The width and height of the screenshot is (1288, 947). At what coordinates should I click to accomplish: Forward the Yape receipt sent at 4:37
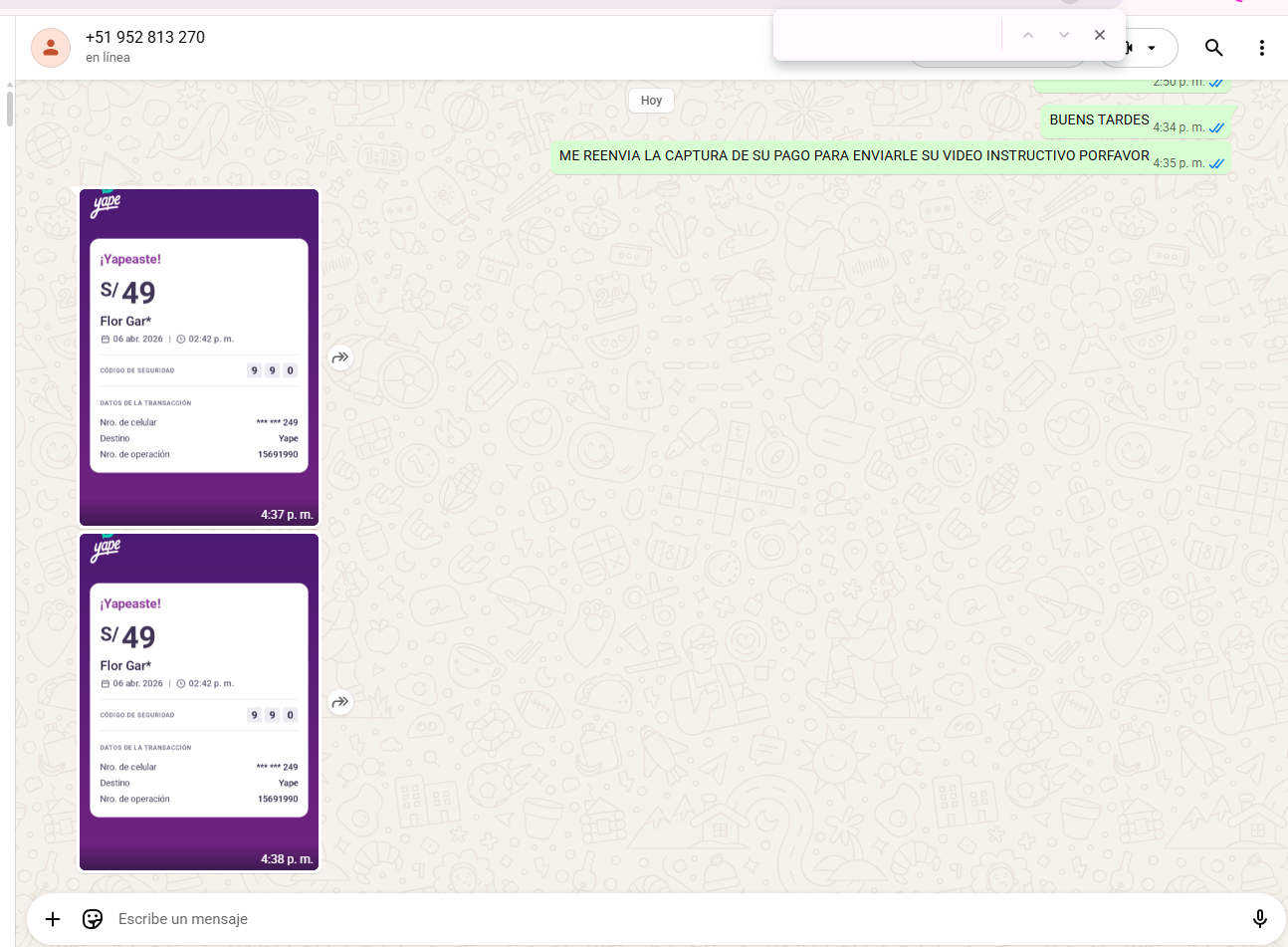tap(340, 357)
